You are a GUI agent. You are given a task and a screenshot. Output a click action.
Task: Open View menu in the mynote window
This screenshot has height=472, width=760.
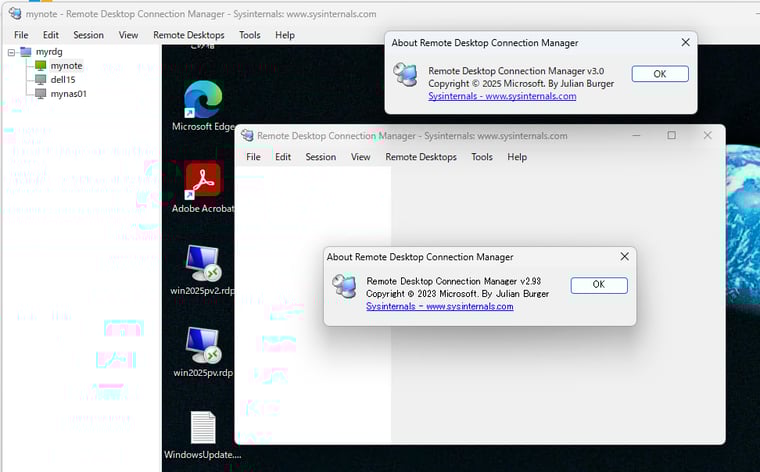[128, 35]
